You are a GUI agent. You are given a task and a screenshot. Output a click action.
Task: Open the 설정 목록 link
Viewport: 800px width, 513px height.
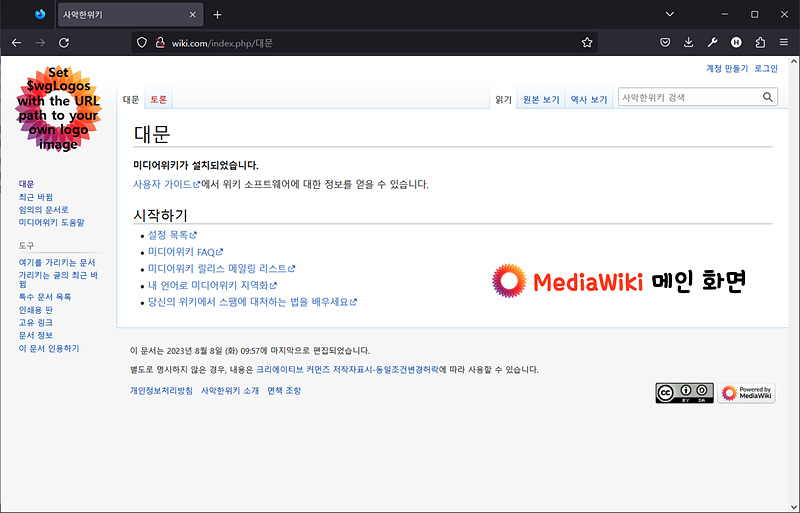coord(172,235)
